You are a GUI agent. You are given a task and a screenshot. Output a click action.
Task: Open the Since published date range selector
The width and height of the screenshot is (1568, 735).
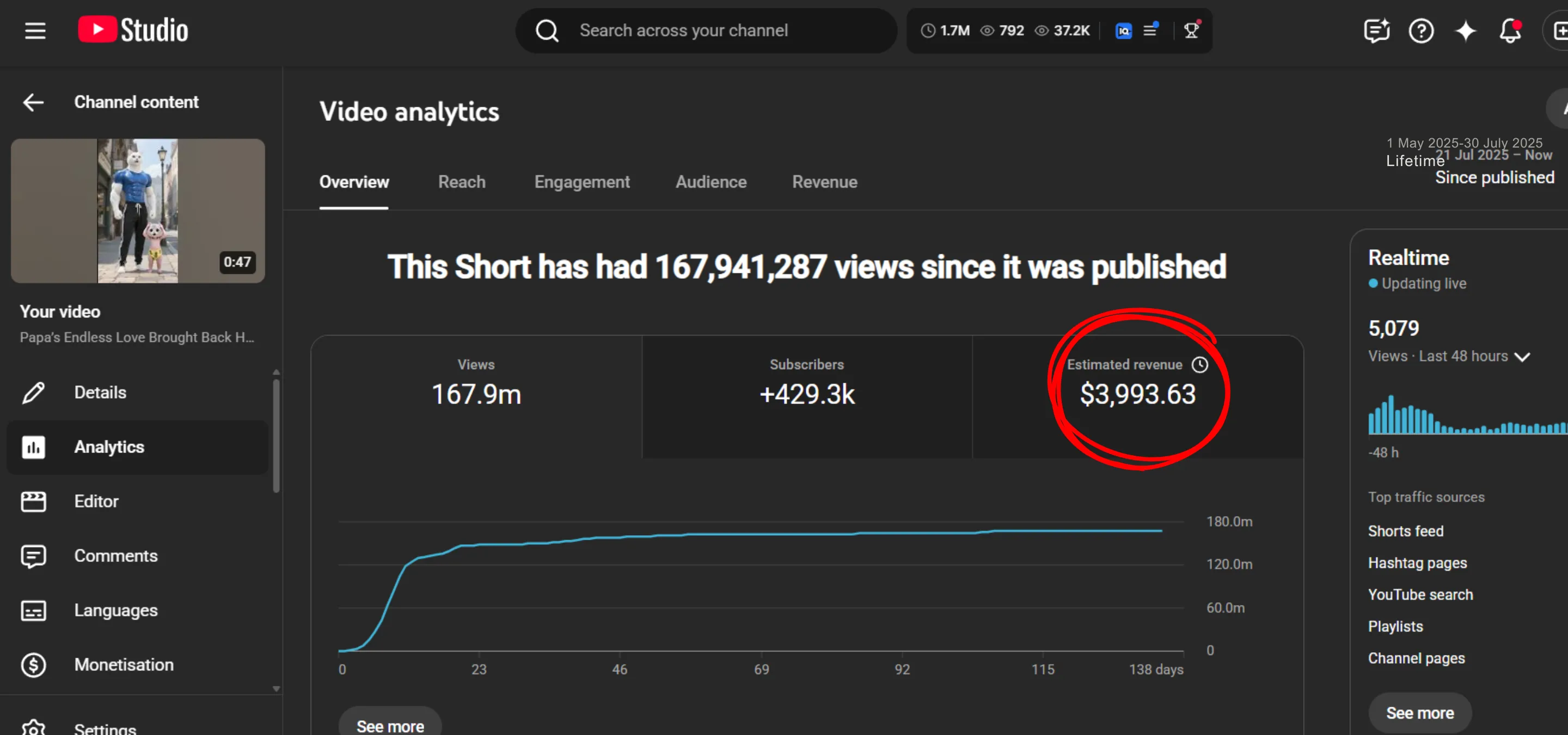click(1494, 177)
